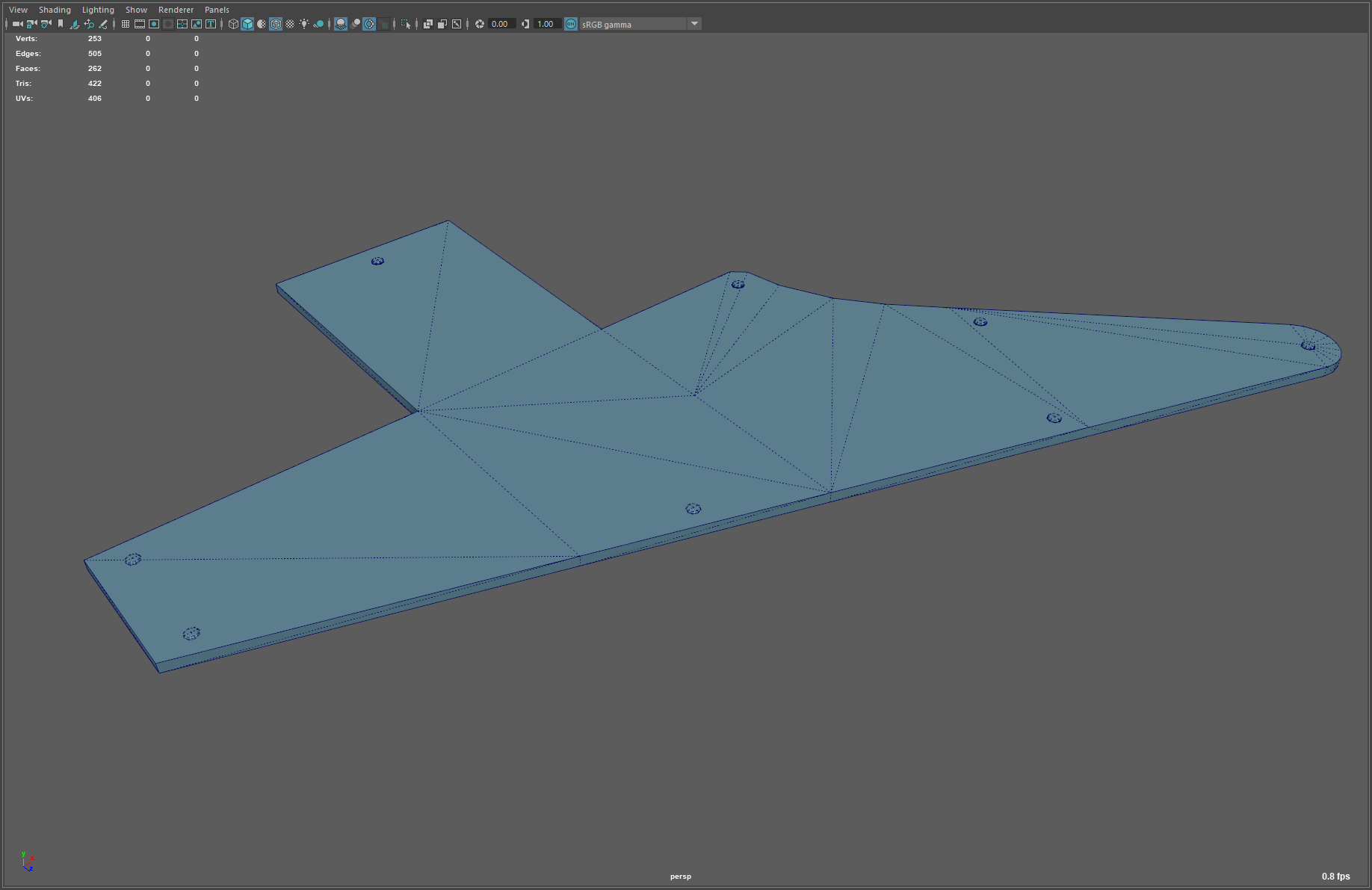Image resolution: width=1372 pixels, height=890 pixels.
Task: Open Camera Attributes icon
Action: tap(46, 24)
